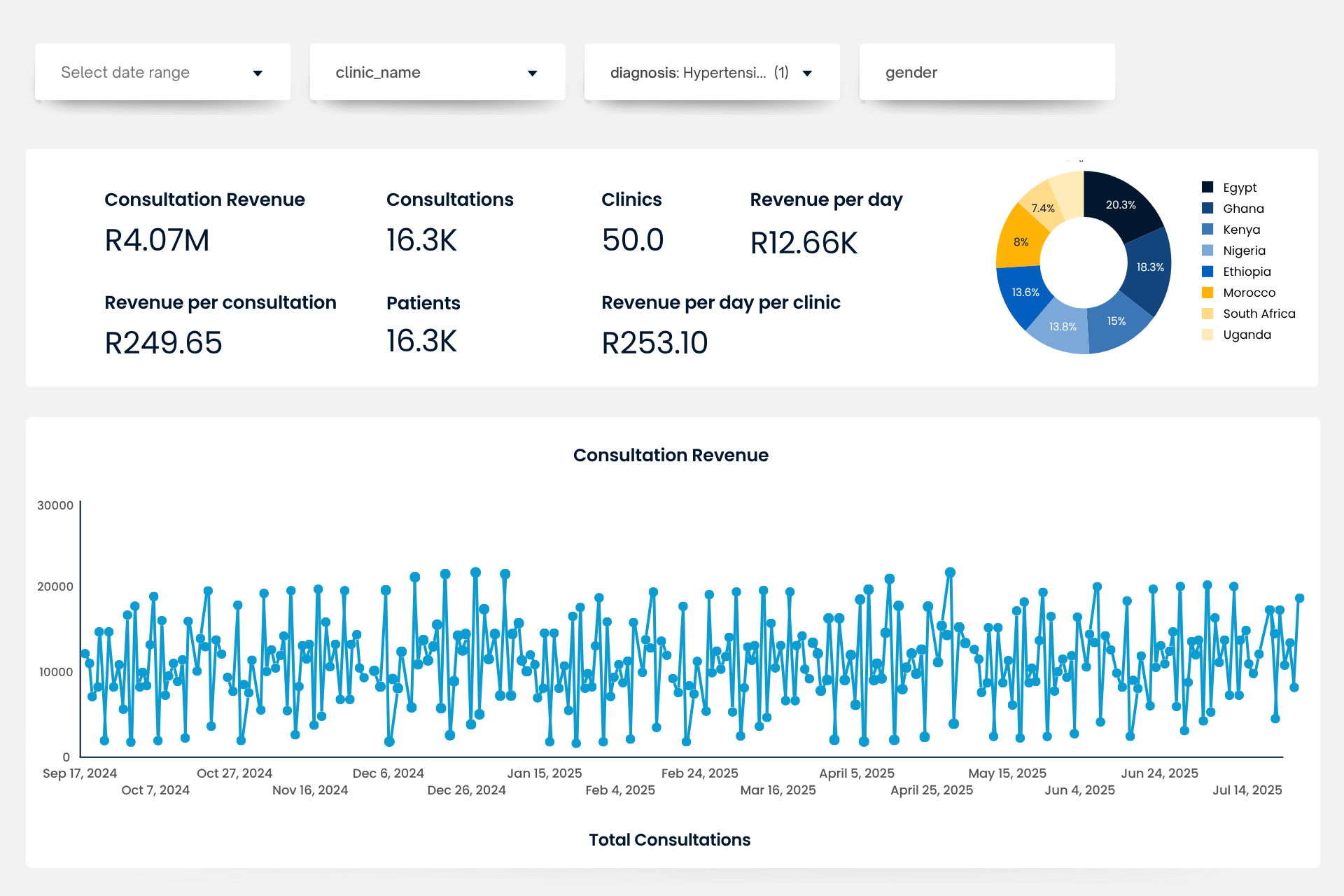Click the Total Consultations chart heading
1344x896 pixels.
pos(669,839)
